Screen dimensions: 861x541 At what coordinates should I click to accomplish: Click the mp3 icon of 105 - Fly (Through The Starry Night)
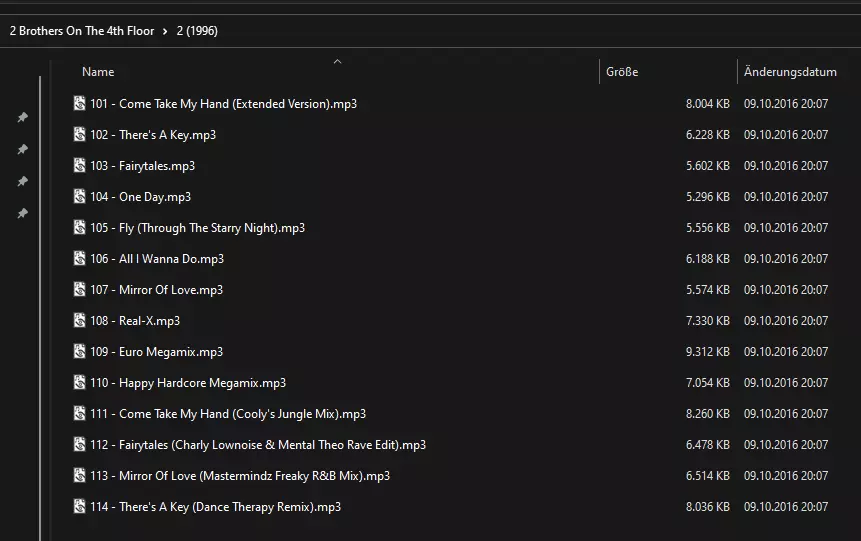coord(80,227)
